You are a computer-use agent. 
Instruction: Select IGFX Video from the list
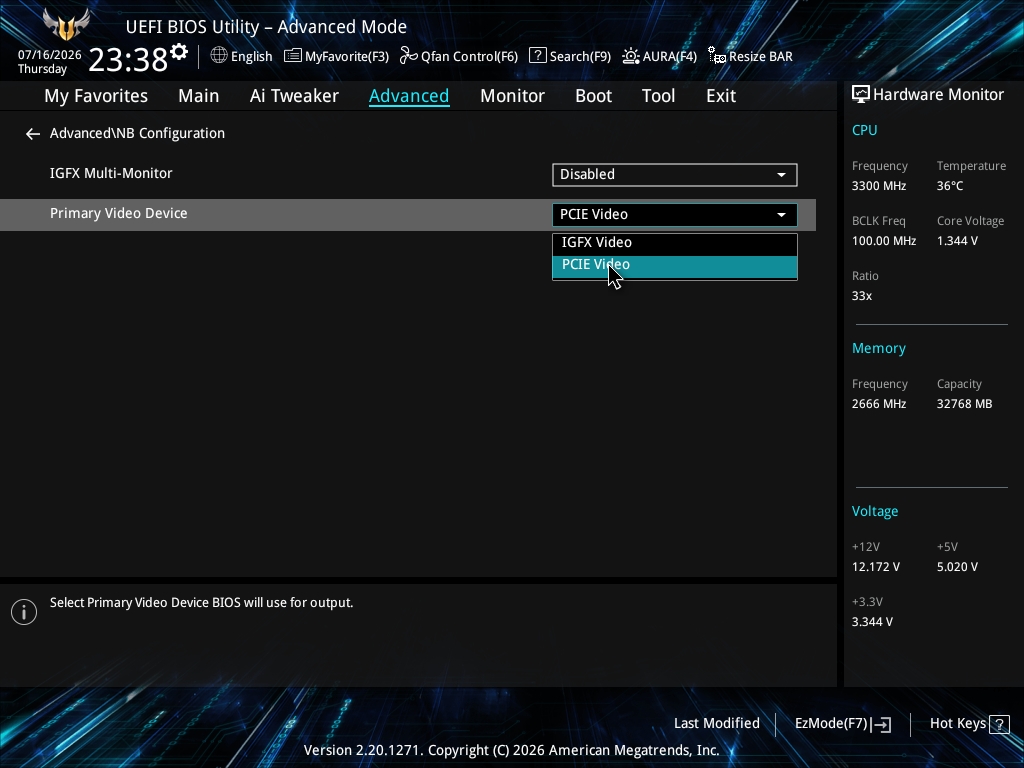click(675, 242)
